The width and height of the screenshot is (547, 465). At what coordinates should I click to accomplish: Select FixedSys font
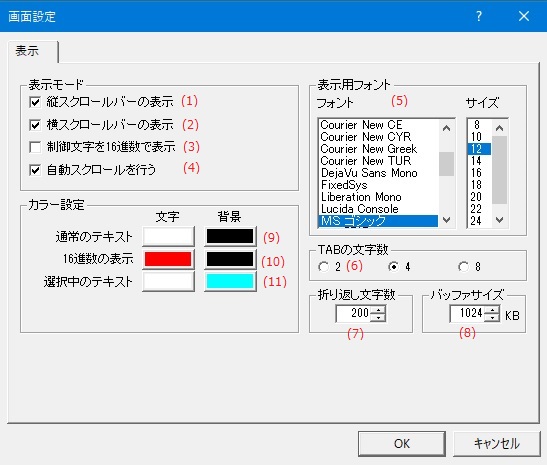(379, 185)
